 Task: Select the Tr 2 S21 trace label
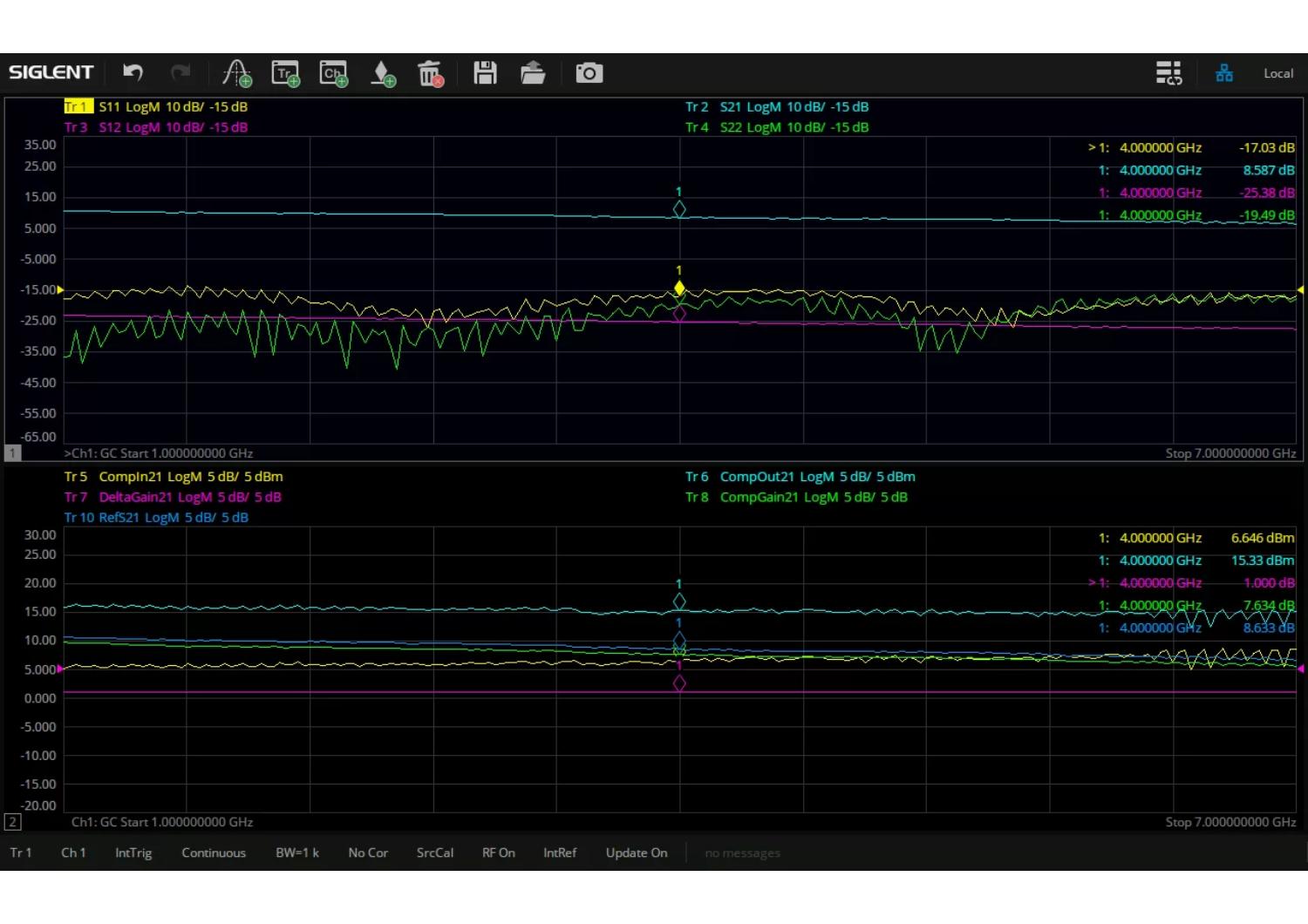click(776, 107)
